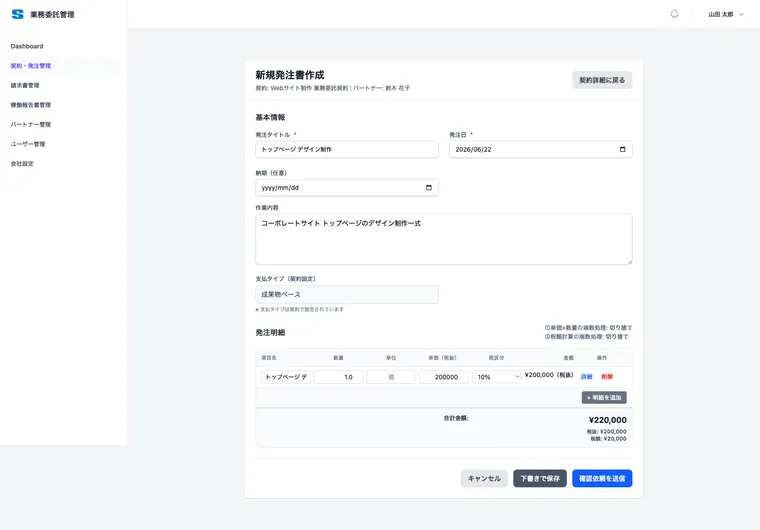Click the ＋明細を追加 button

pos(604,398)
